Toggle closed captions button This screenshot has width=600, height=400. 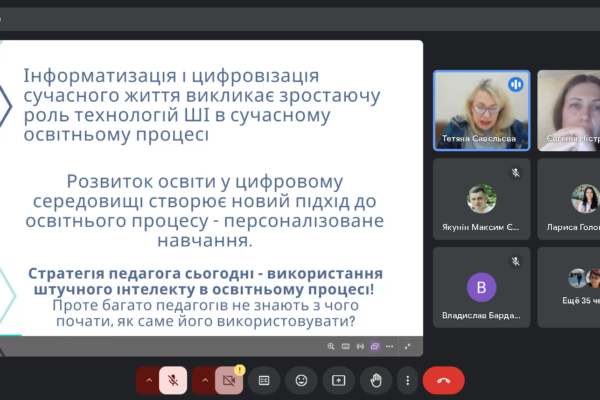[x=264, y=380]
